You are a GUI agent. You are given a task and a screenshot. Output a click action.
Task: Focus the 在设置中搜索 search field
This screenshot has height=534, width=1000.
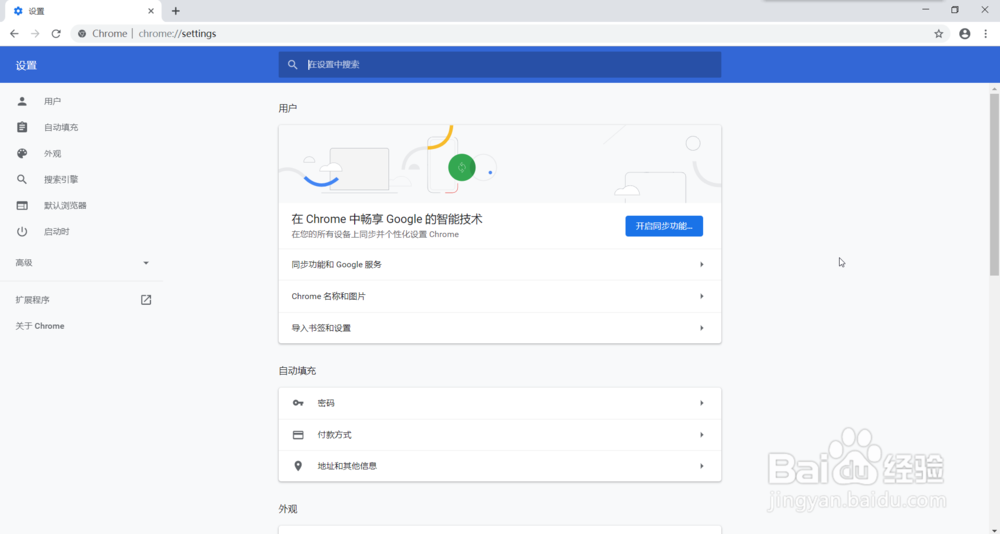click(x=499, y=64)
